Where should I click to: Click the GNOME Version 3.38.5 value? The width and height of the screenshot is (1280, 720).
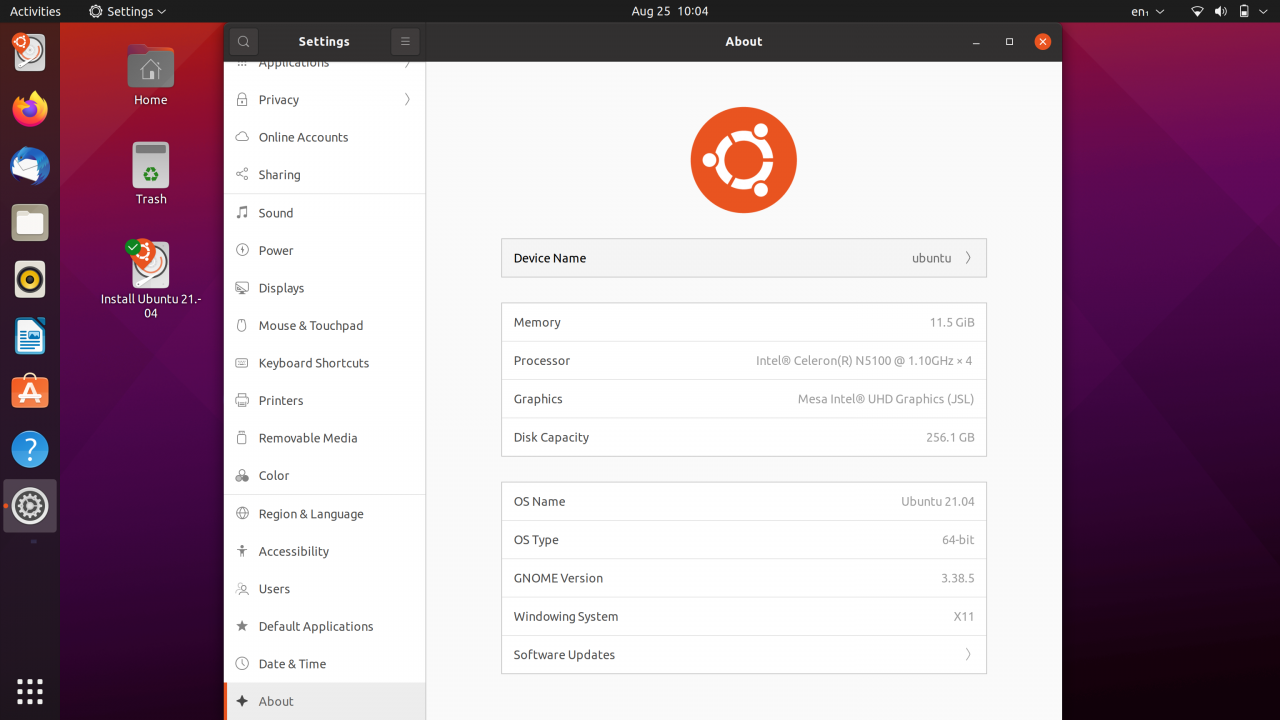click(958, 578)
